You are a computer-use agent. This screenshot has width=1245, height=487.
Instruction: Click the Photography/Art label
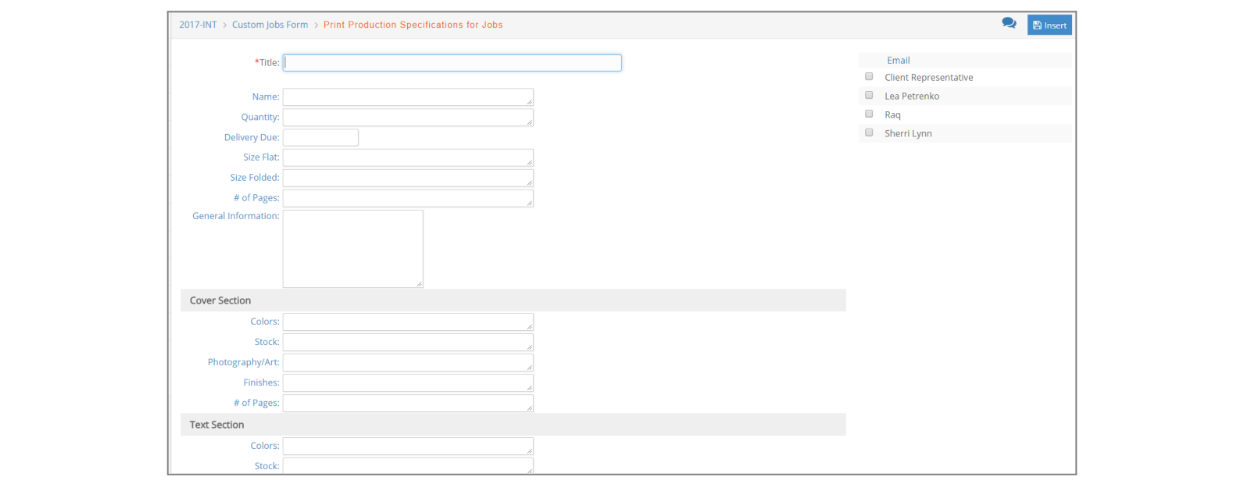(244, 362)
